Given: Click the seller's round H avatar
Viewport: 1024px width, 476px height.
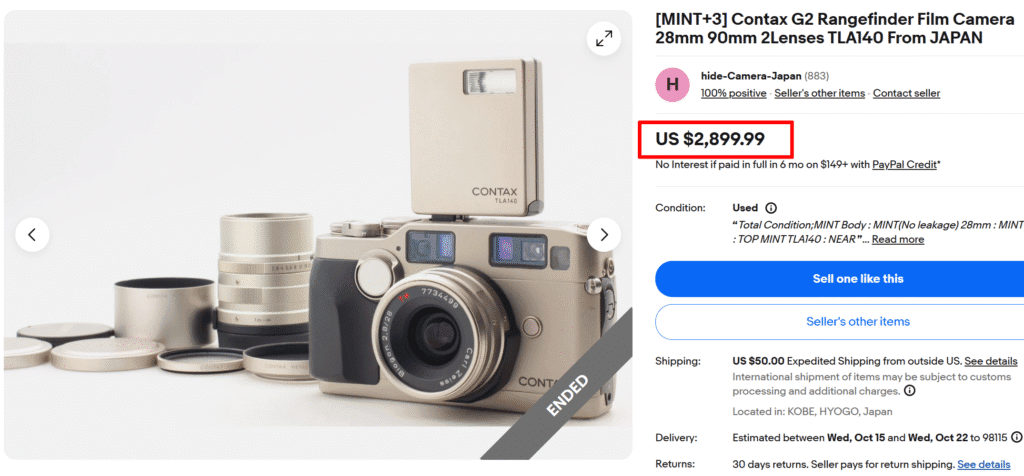Looking at the screenshot, I should 672,85.
